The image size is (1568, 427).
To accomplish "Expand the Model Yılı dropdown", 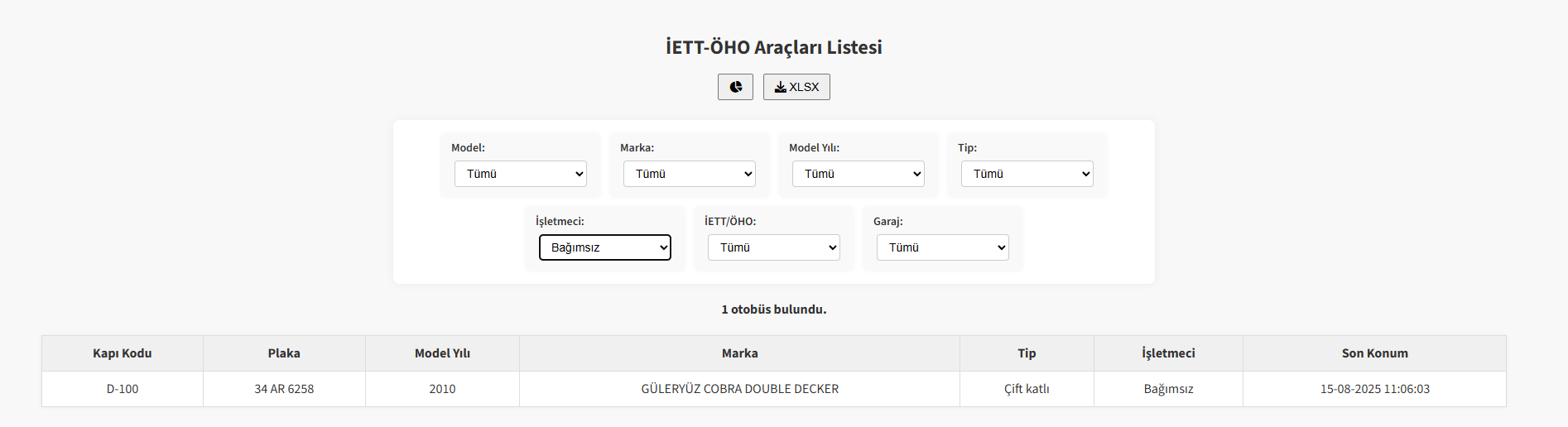I will click(x=859, y=174).
